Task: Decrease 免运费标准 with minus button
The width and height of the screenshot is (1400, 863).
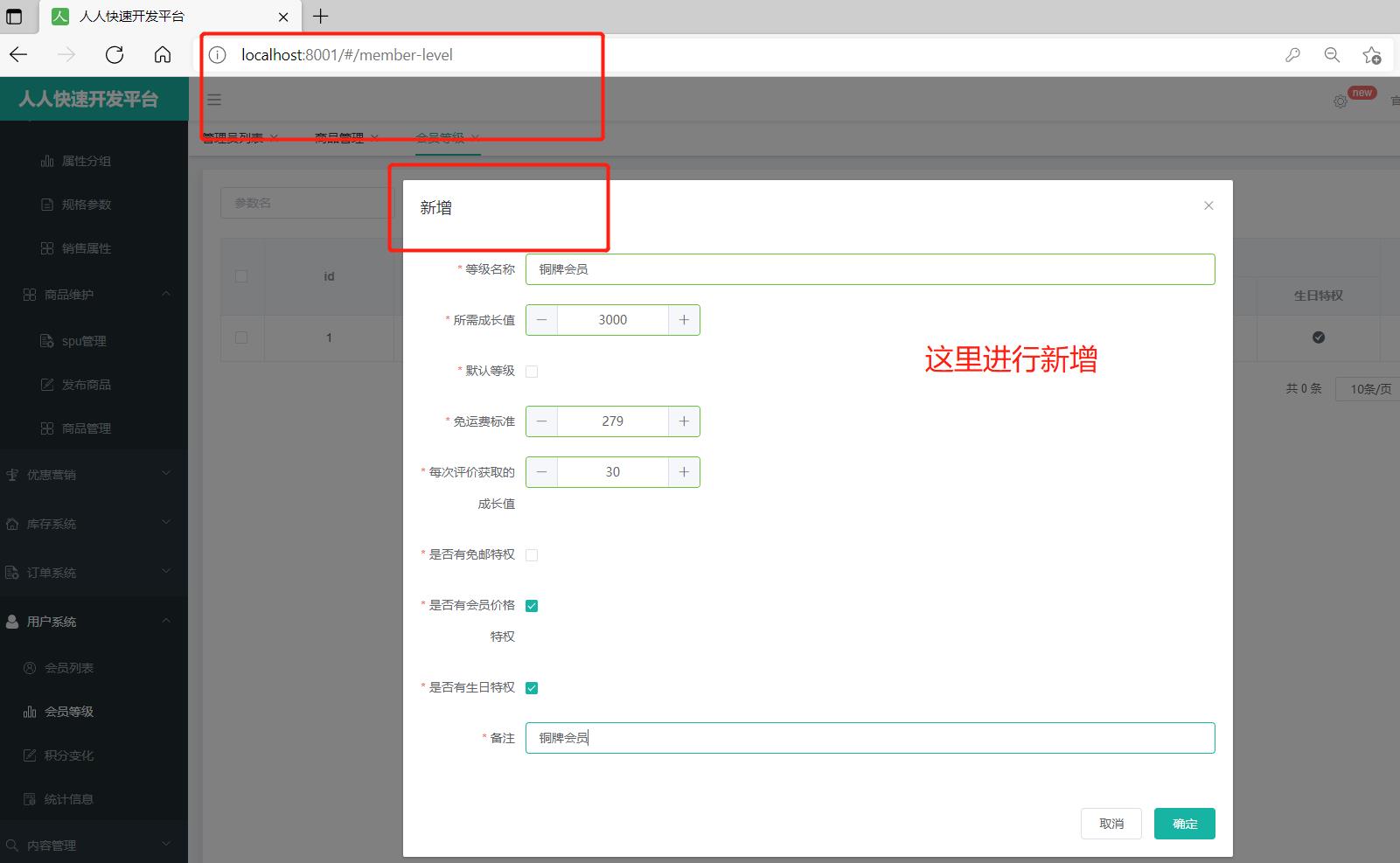Action: [542, 421]
